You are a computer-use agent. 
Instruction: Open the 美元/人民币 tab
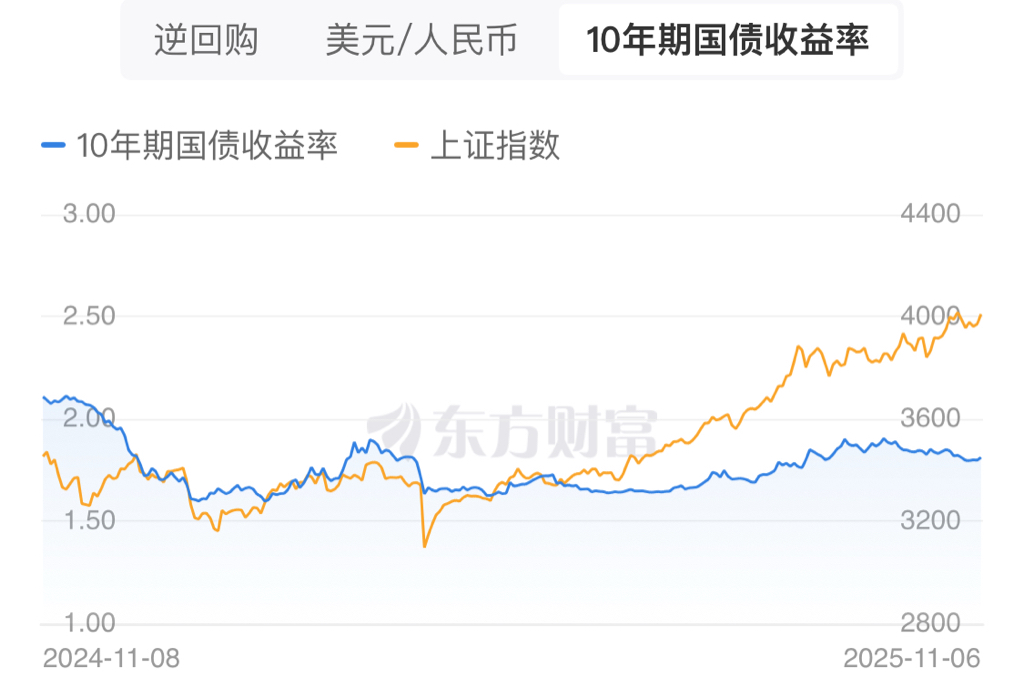421,41
